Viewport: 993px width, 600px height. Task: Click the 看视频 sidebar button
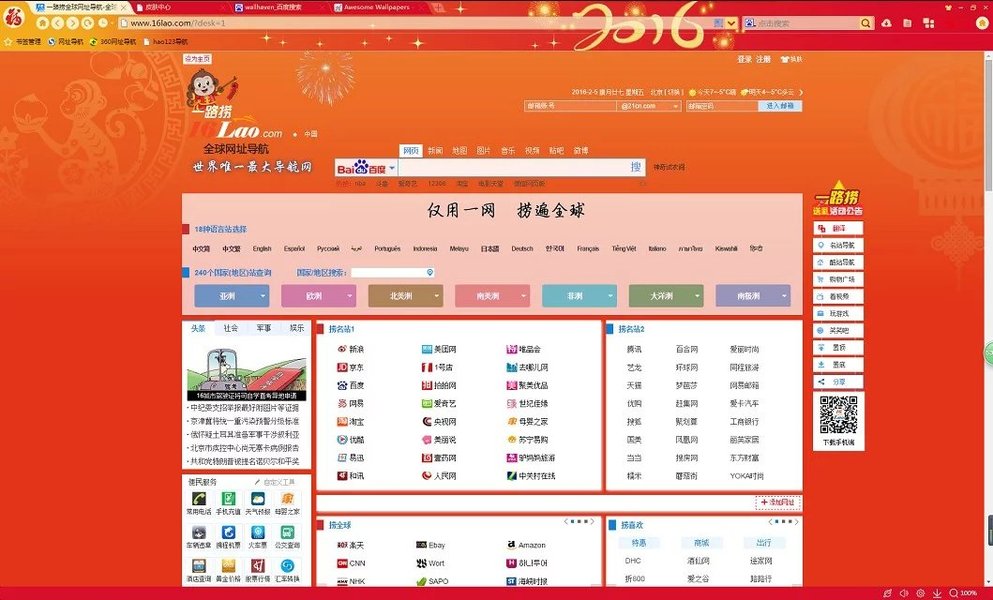[838, 297]
